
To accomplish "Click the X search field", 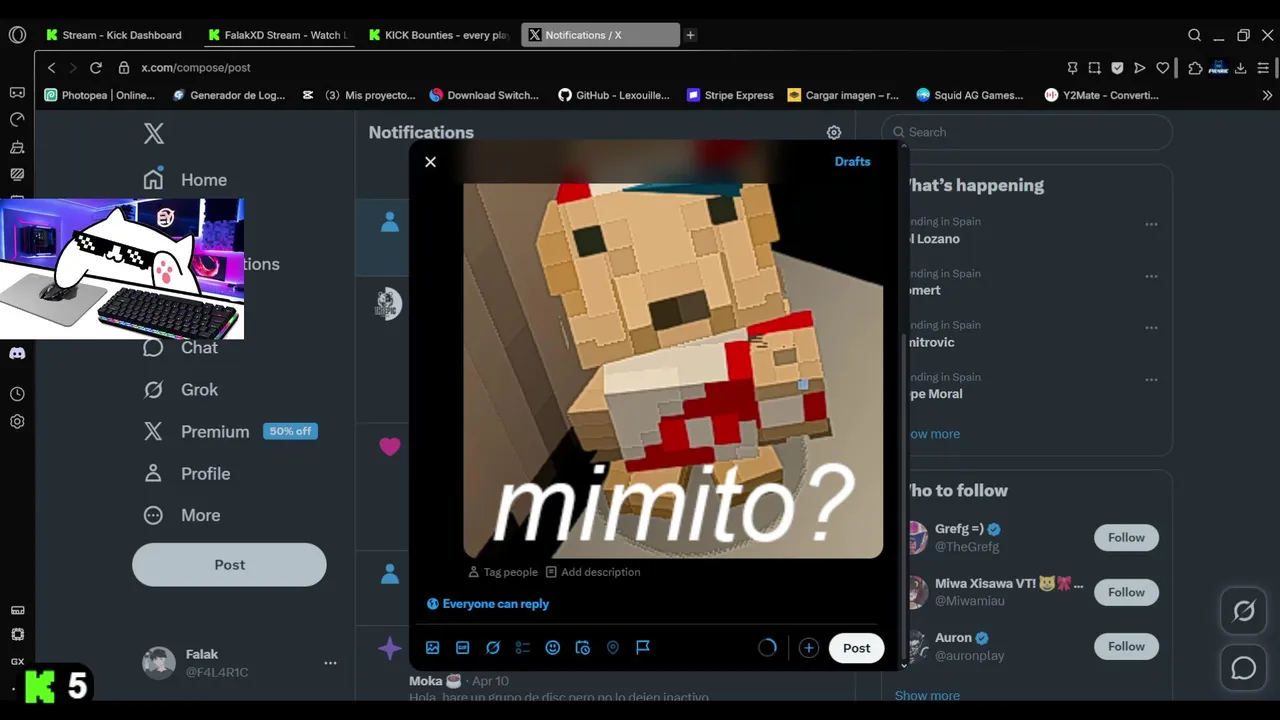I will 1026,132.
